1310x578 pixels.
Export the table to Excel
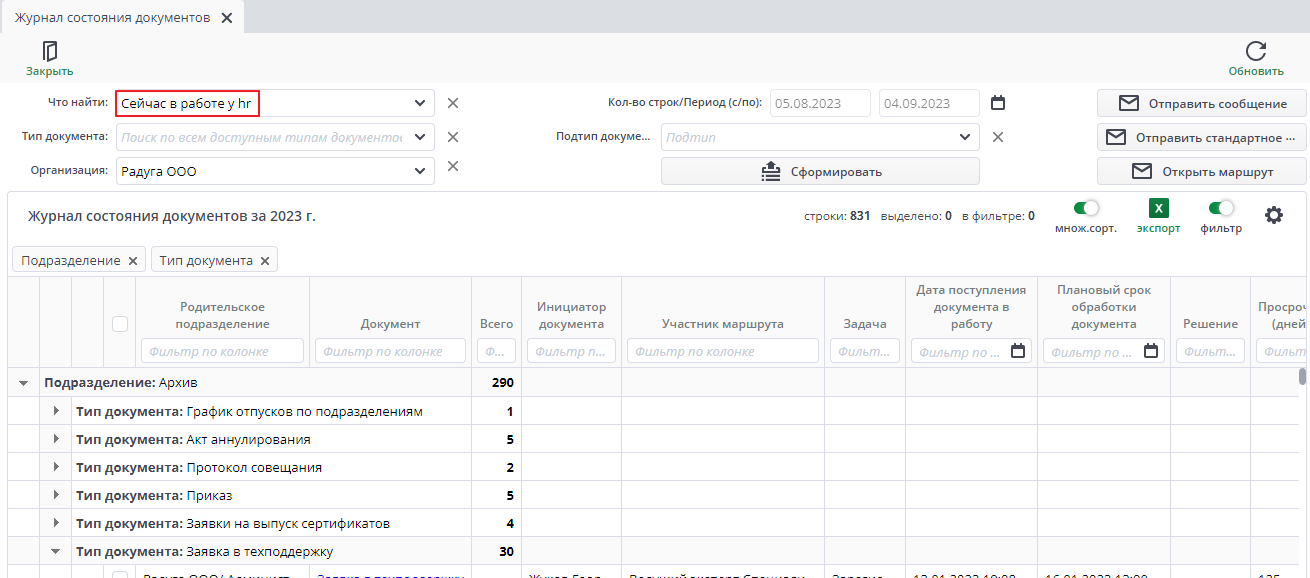click(1158, 209)
